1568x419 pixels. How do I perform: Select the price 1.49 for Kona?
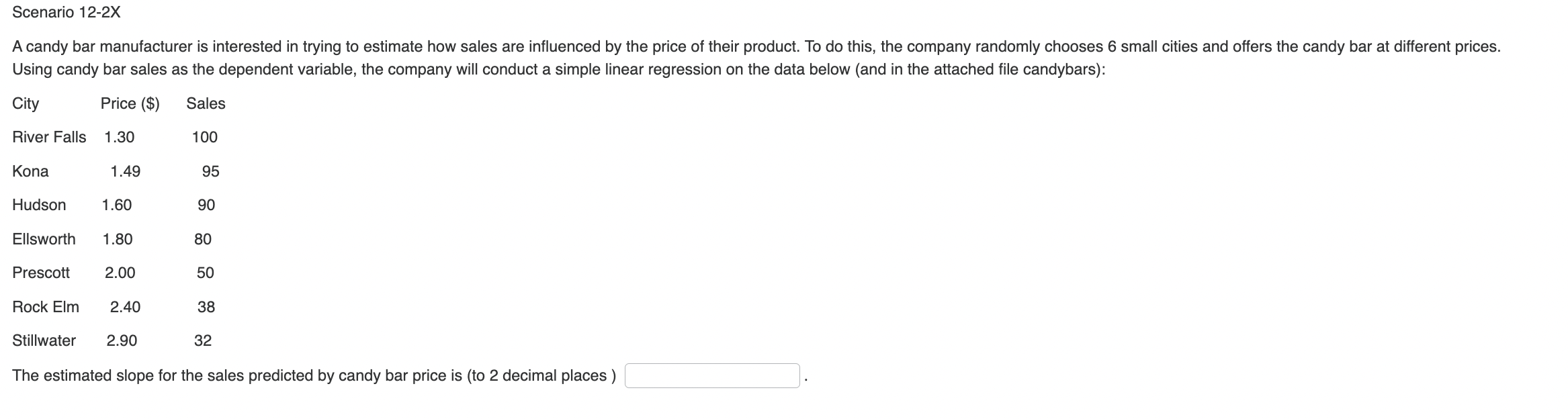[126, 171]
